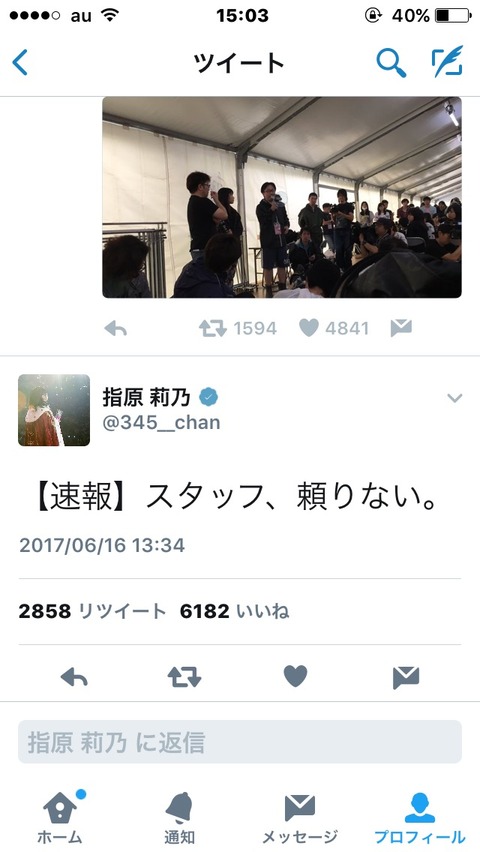
Task: Retweet the upper tweet showing 1594
Action: point(238,328)
